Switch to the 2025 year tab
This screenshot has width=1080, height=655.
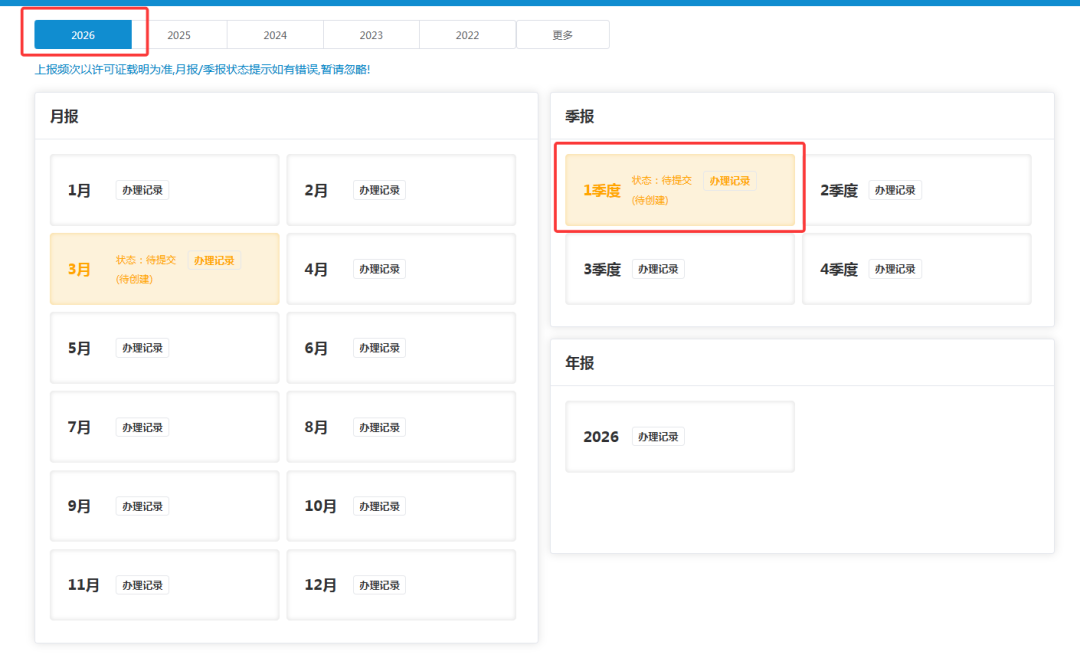[x=179, y=35]
